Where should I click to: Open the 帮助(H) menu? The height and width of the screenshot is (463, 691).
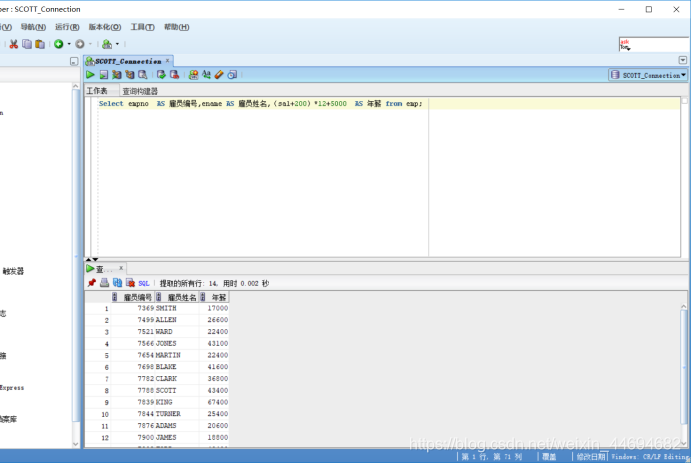(177, 27)
